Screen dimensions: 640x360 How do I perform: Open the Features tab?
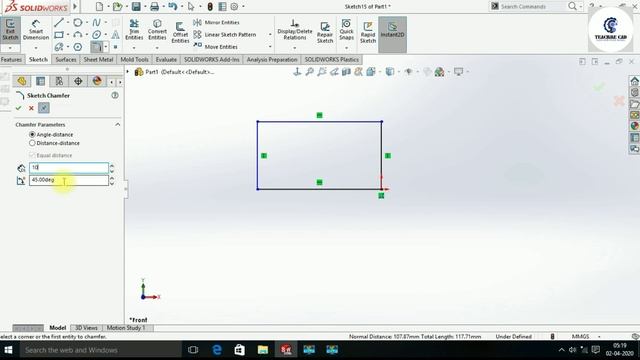pos(11,60)
